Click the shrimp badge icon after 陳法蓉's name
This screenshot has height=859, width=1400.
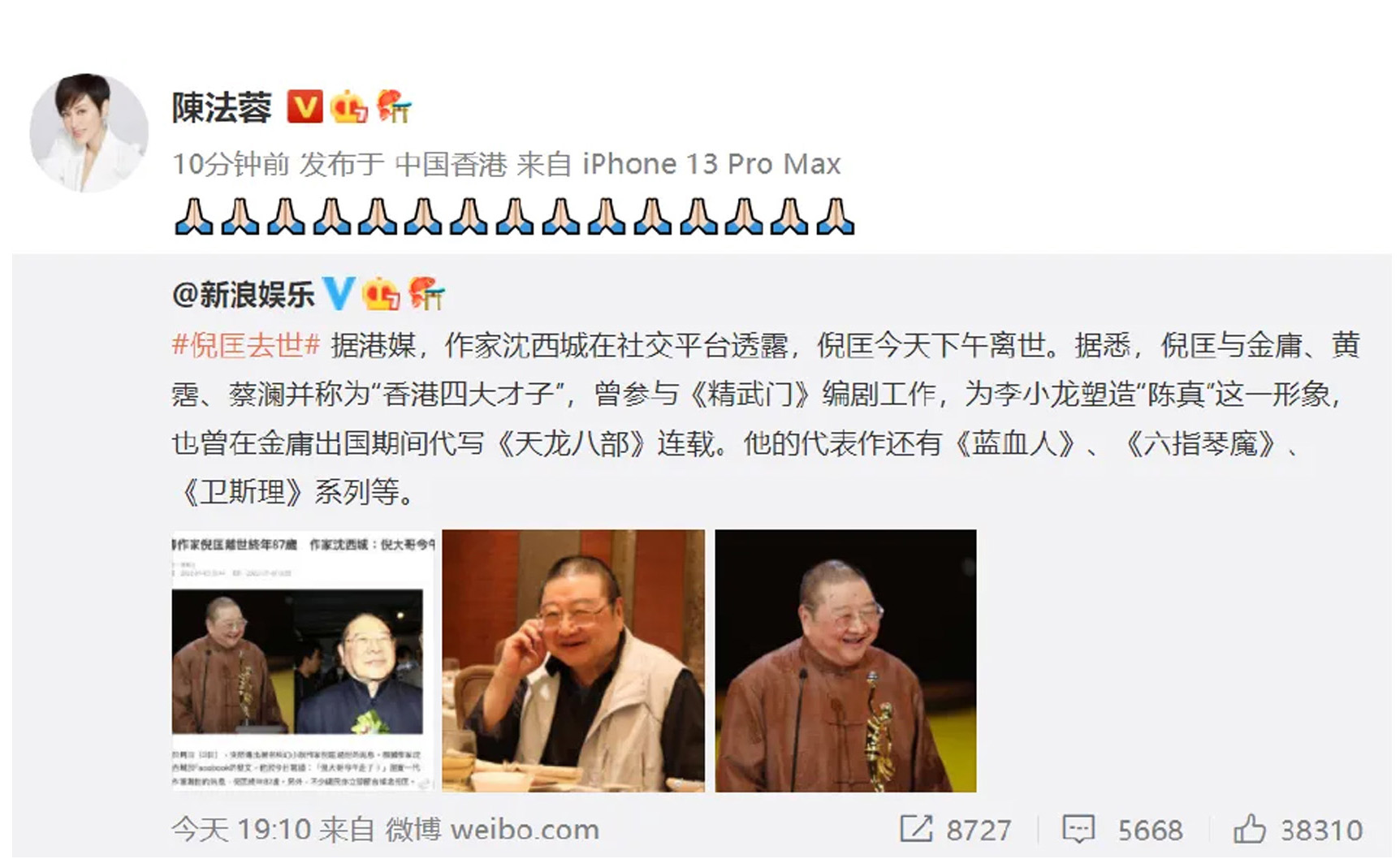(394, 106)
